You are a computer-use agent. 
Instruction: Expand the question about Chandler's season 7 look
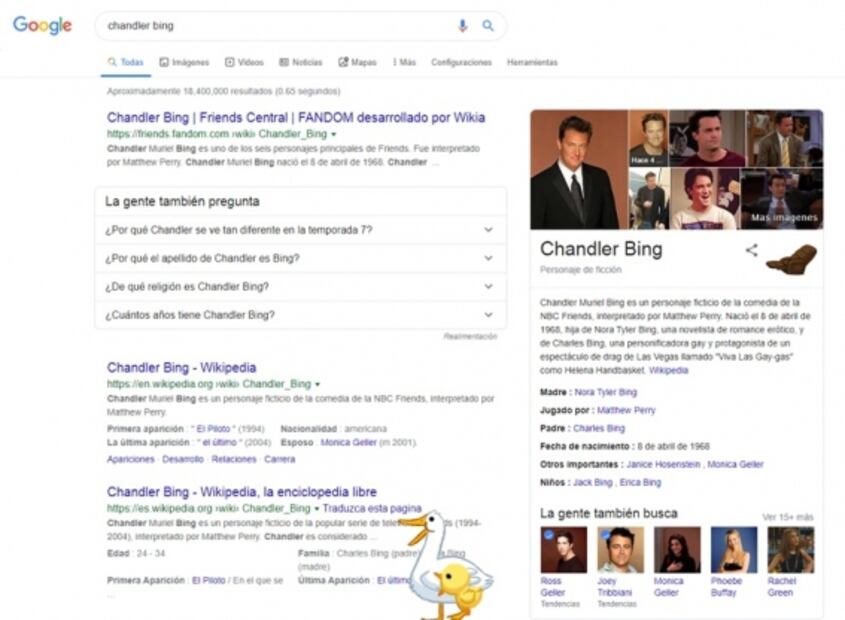[x=300, y=230]
